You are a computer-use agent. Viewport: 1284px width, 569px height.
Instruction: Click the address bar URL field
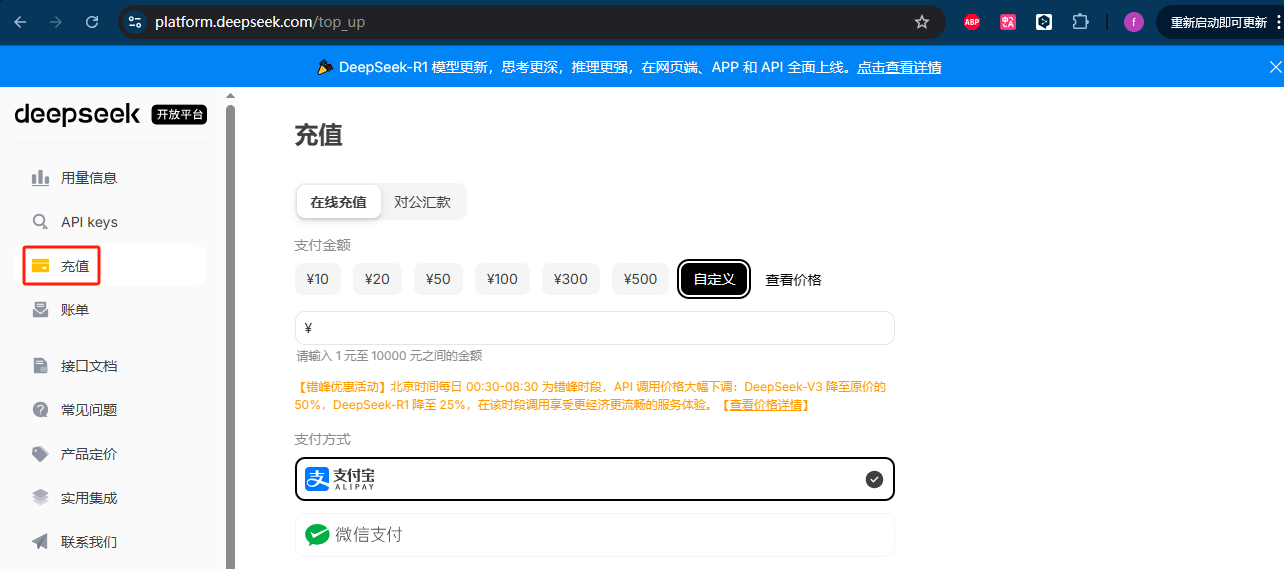tap(530, 22)
